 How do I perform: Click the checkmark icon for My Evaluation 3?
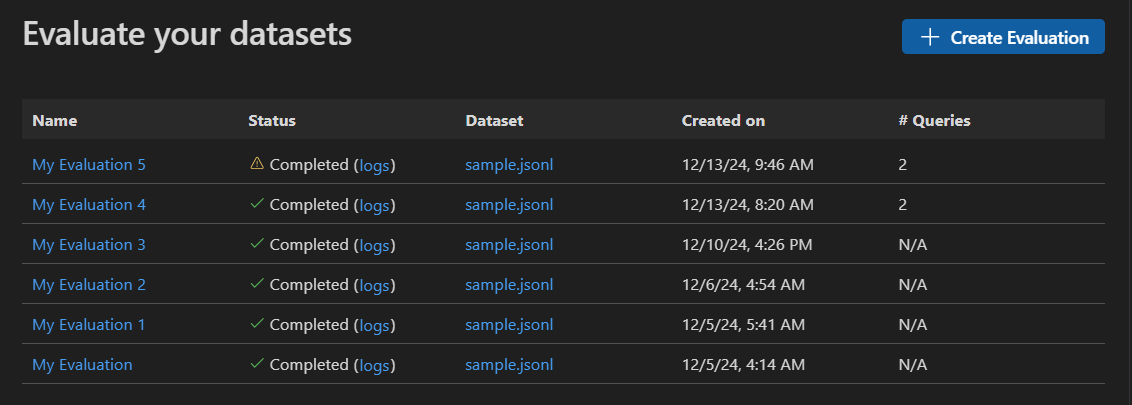(257, 244)
